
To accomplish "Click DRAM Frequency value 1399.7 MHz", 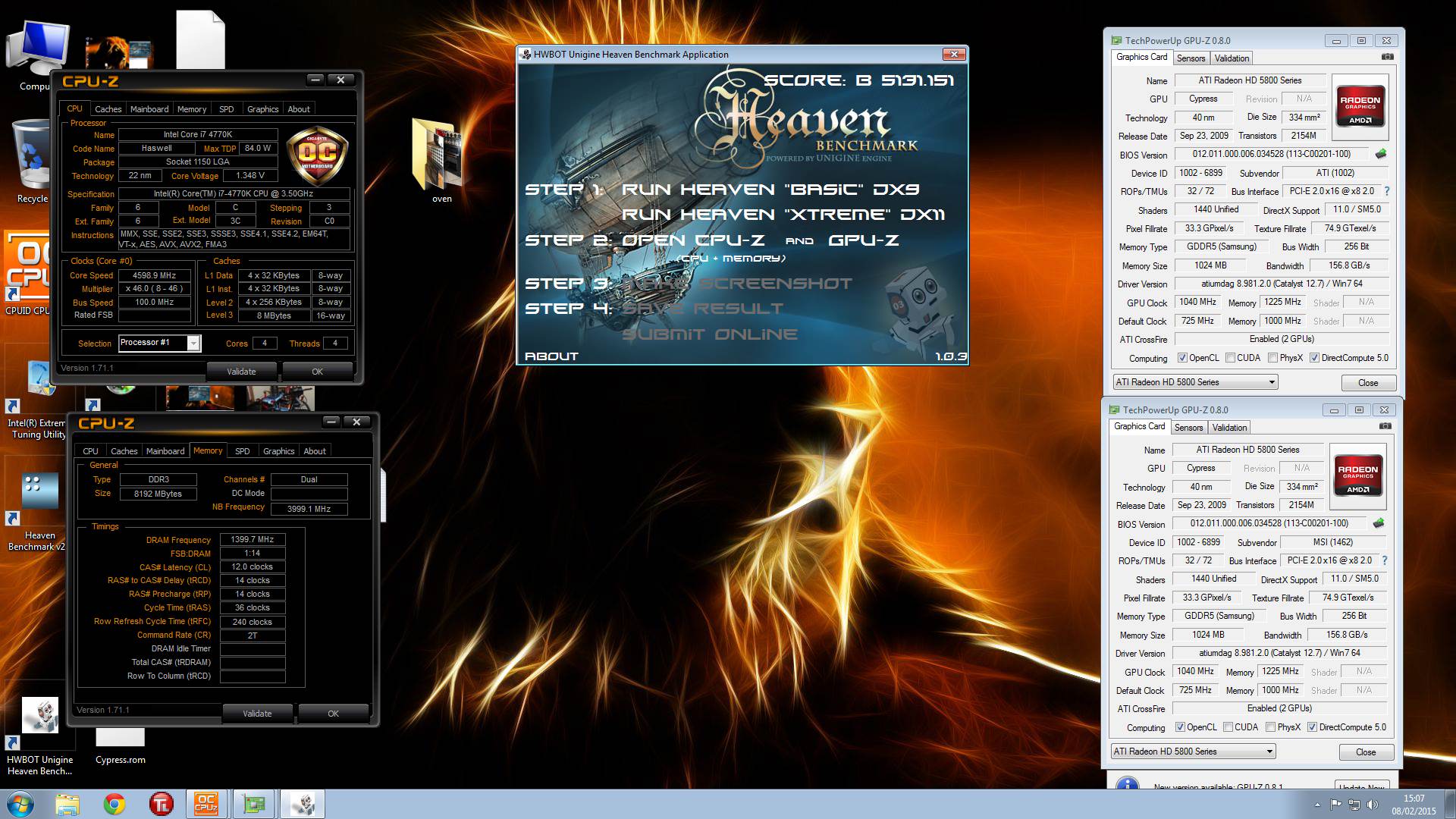I will click(x=253, y=540).
